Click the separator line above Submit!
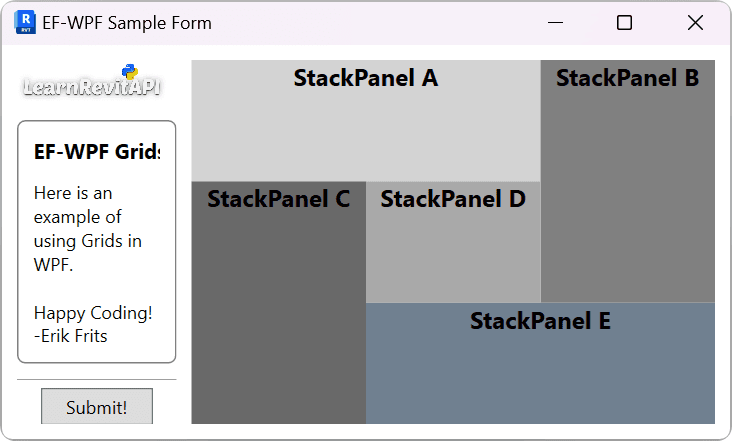The height and width of the screenshot is (441, 732). coord(97,380)
